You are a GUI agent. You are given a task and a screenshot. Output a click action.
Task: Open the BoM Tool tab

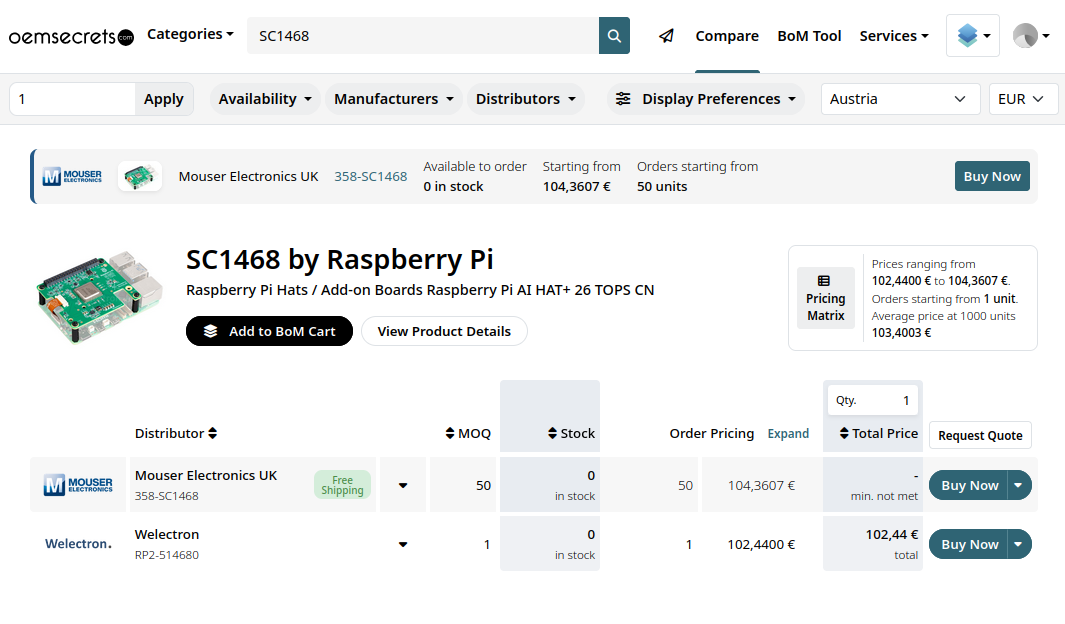pyautogui.click(x=809, y=36)
